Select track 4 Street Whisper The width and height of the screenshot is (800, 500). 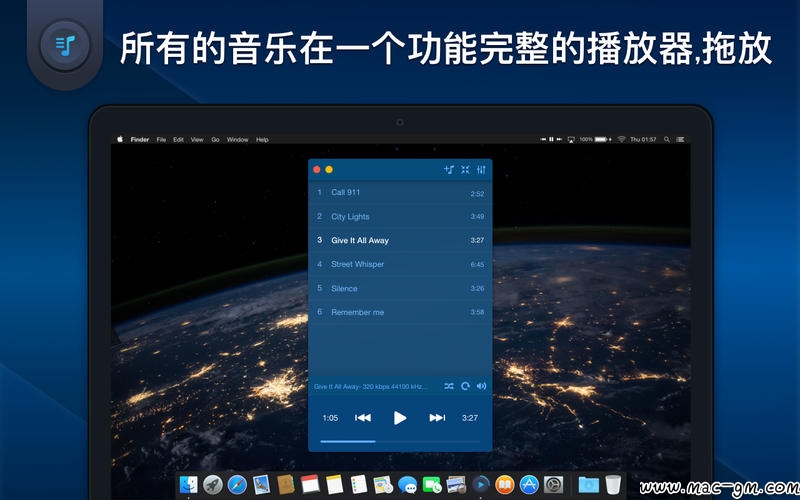point(400,264)
